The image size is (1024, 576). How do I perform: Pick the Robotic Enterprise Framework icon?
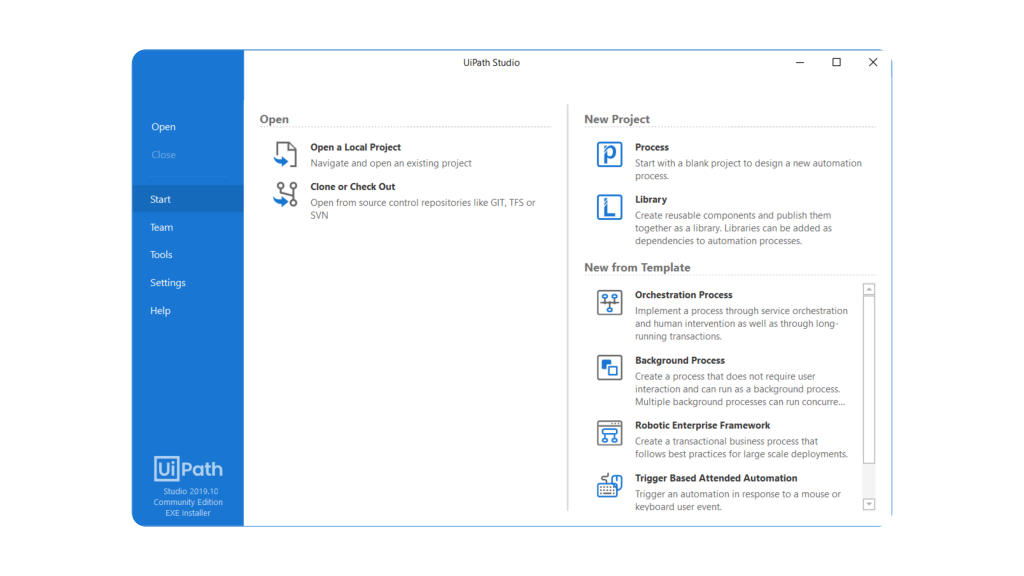coord(609,432)
